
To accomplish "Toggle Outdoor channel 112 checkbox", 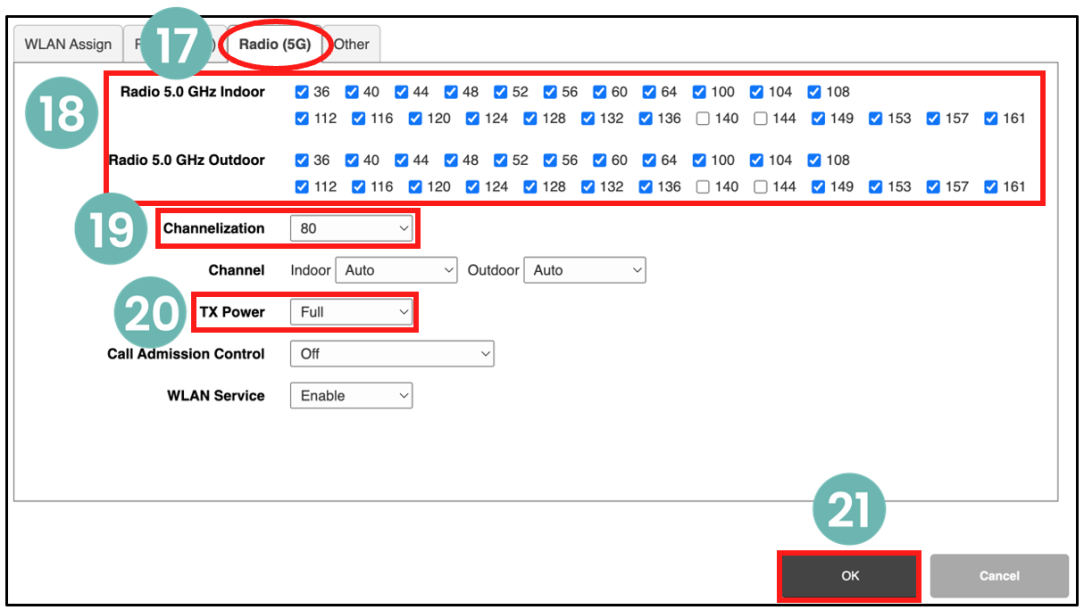I will click(x=301, y=187).
